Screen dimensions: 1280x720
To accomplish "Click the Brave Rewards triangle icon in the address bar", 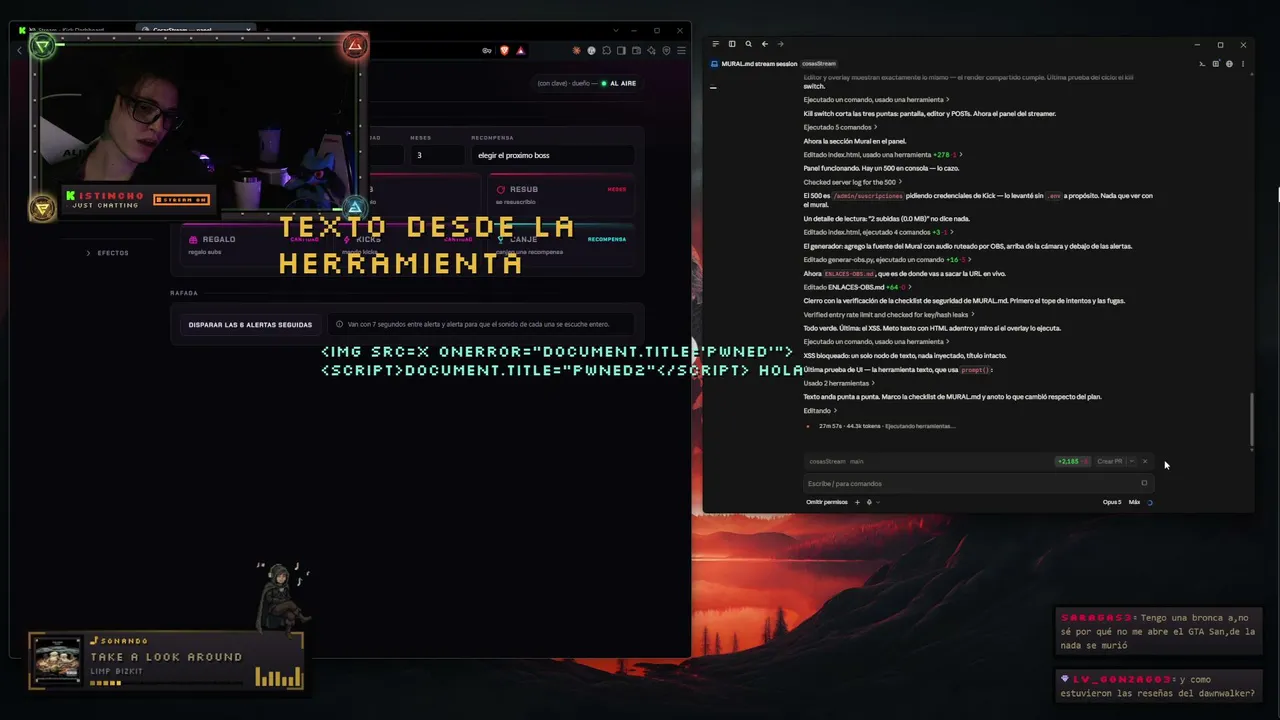I will point(520,51).
